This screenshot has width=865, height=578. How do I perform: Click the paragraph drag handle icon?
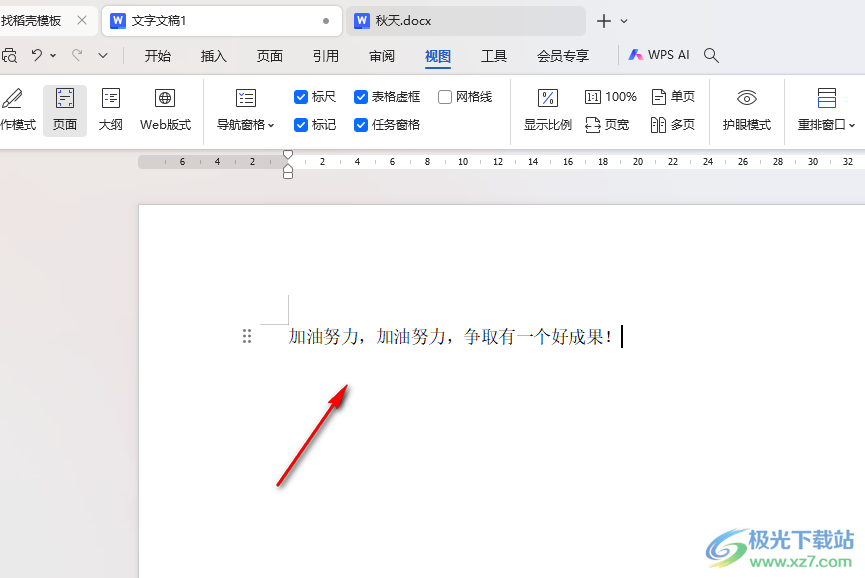(247, 336)
